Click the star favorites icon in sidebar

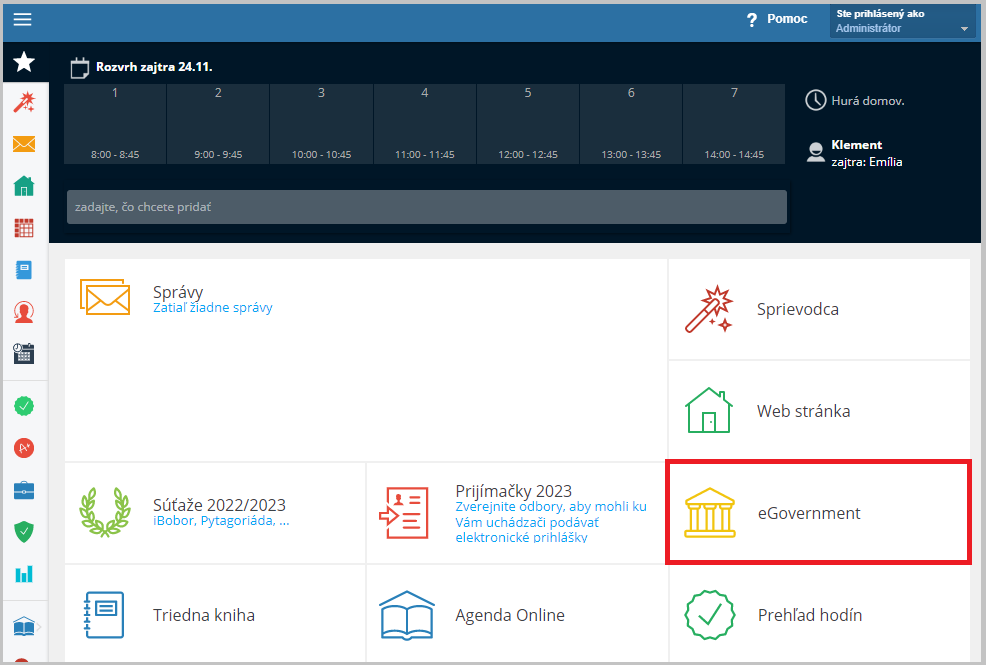24,63
